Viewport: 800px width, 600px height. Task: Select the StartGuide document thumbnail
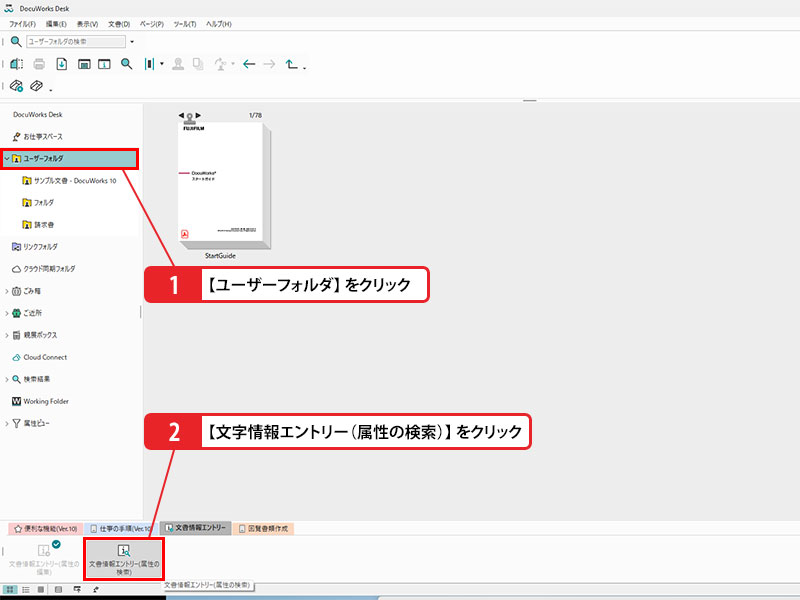click(x=223, y=185)
